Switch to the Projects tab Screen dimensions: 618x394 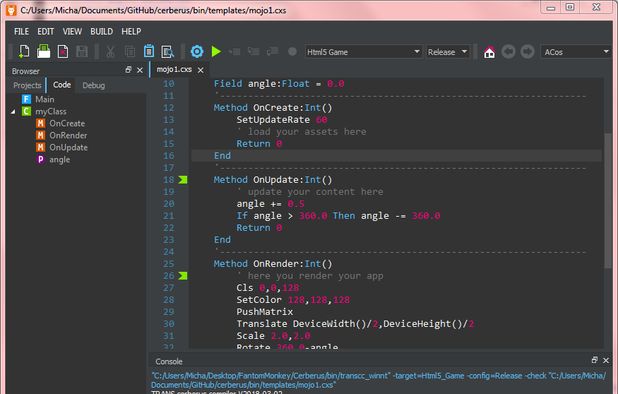tap(27, 85)
